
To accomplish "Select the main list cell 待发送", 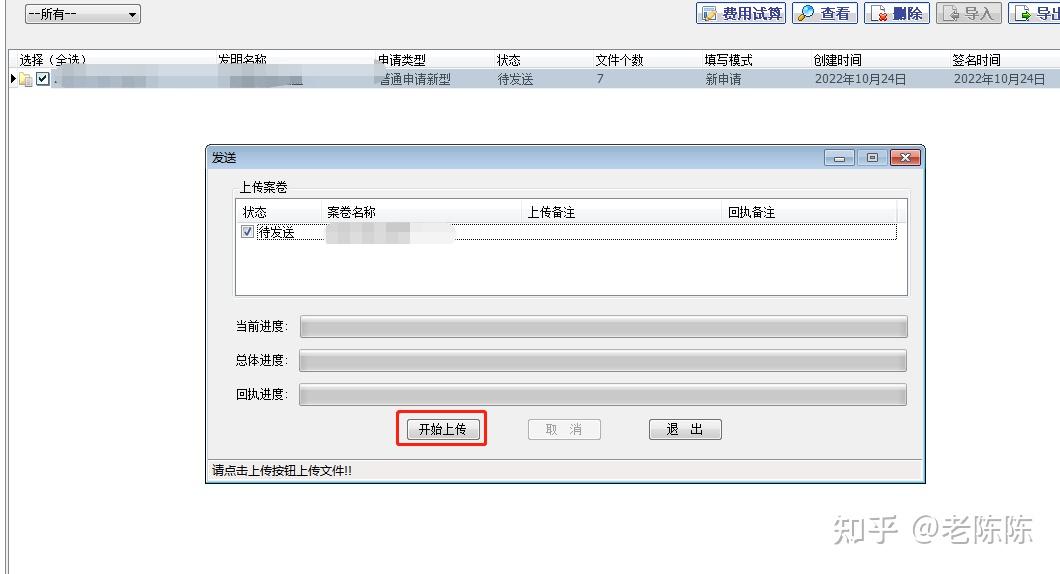I will [x=515, y=79].
